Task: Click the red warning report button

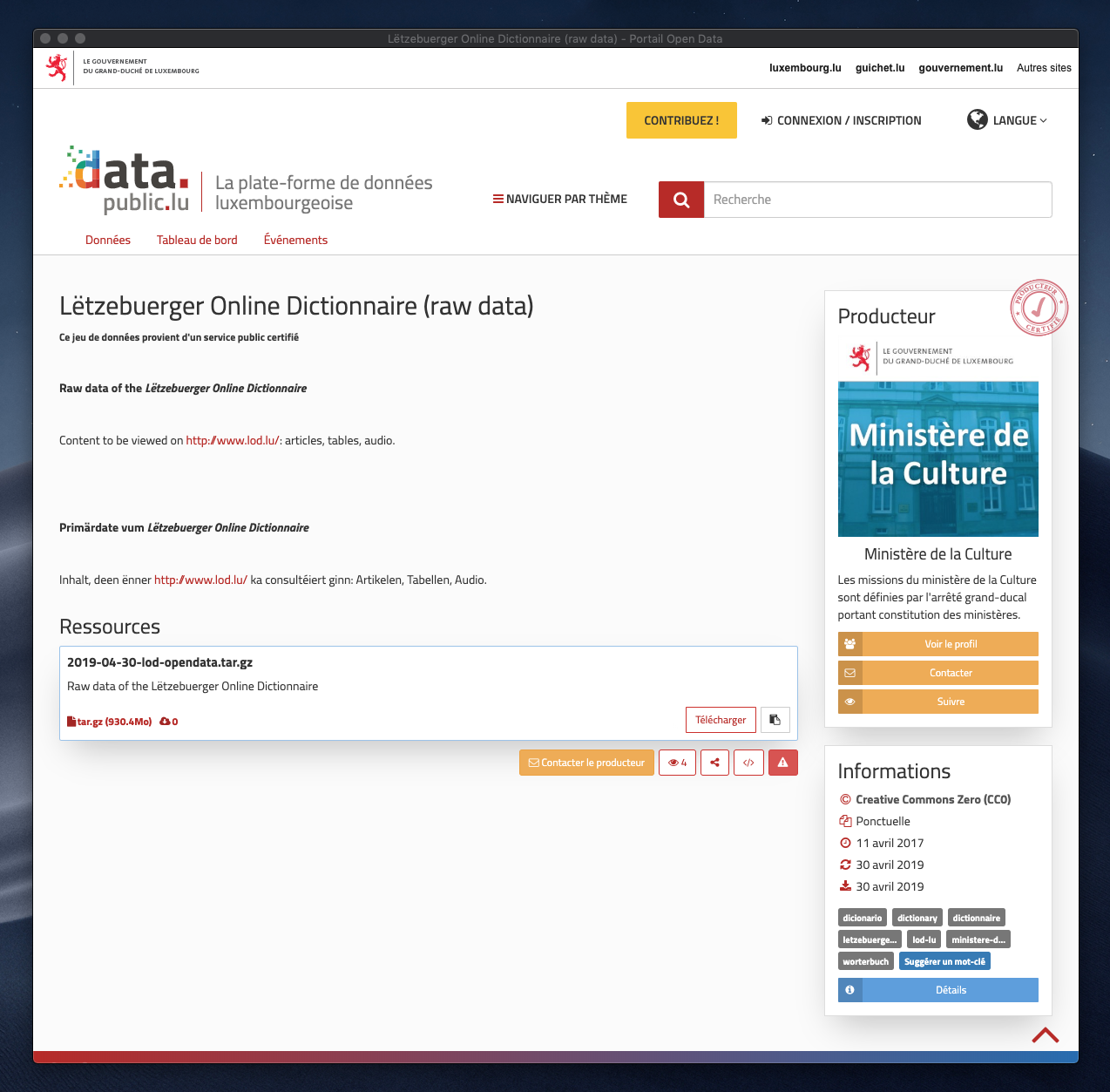Action: 783,763
